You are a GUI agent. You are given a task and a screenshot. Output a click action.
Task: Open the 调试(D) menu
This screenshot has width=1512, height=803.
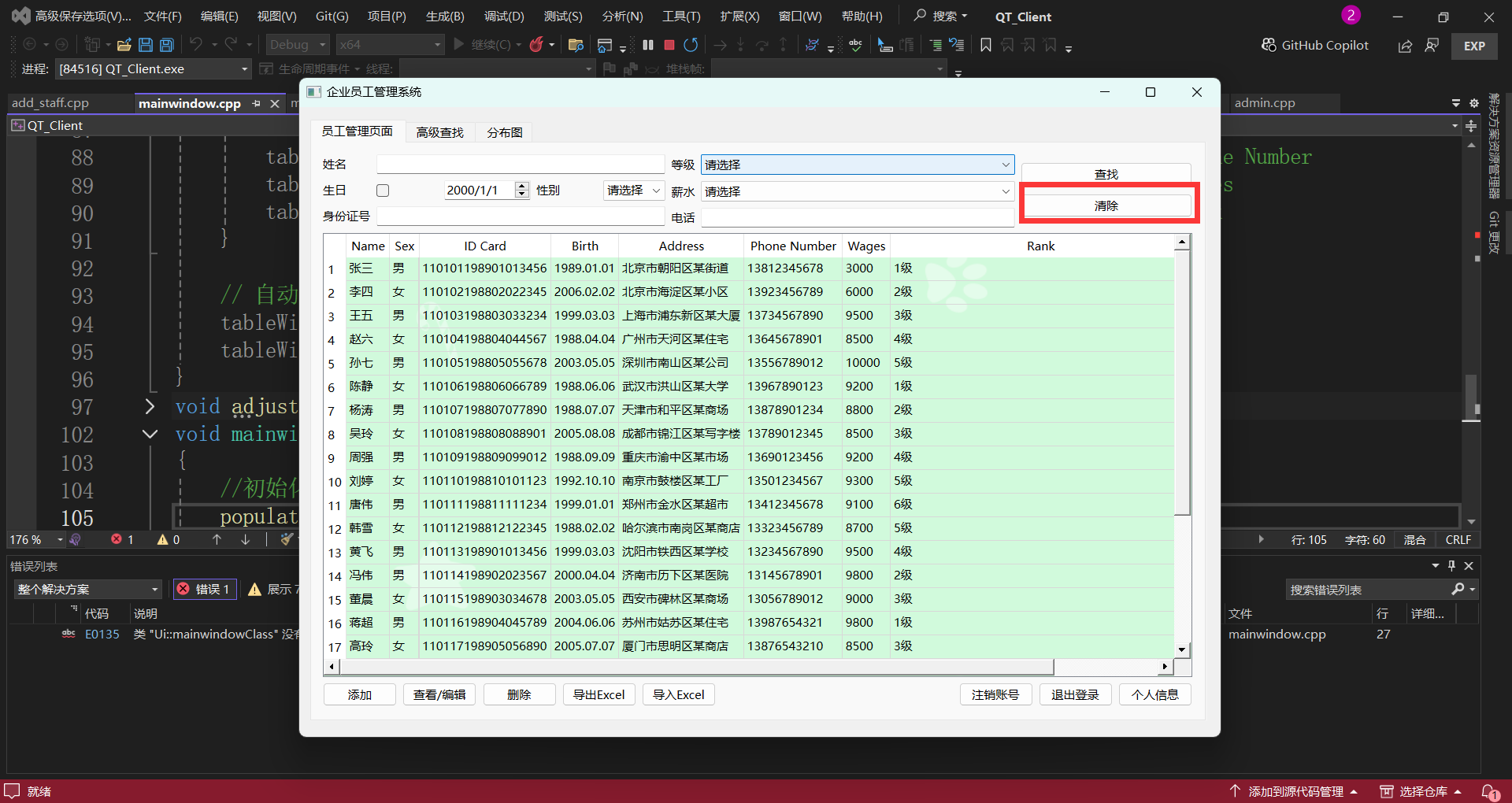pyautogui.click(x=503, y=17)
